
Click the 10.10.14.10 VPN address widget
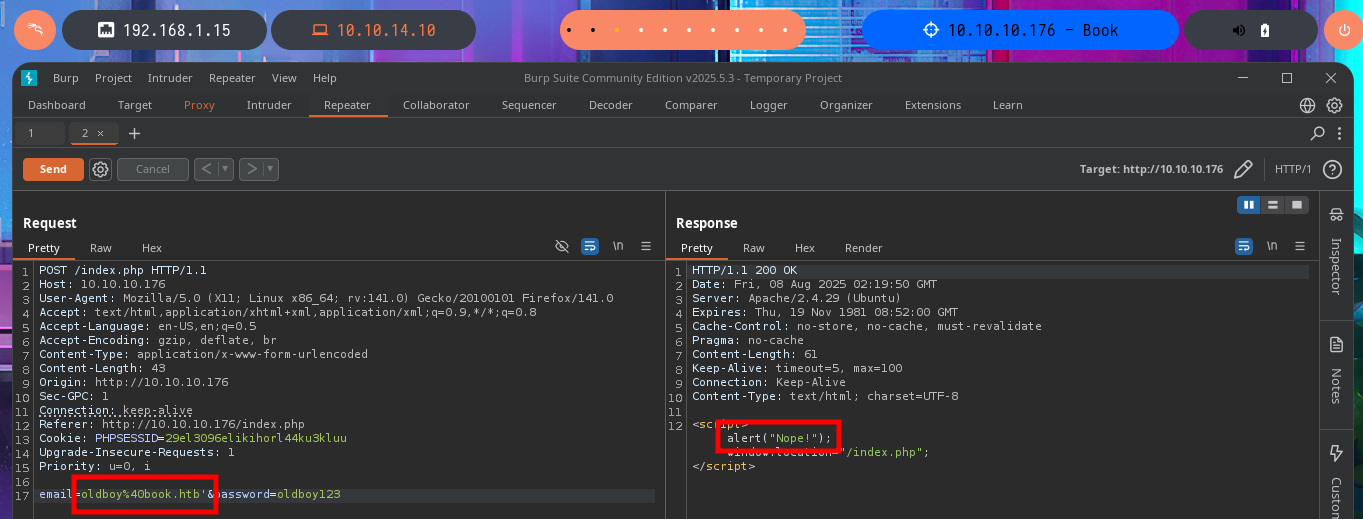click(x=373, y=30)
